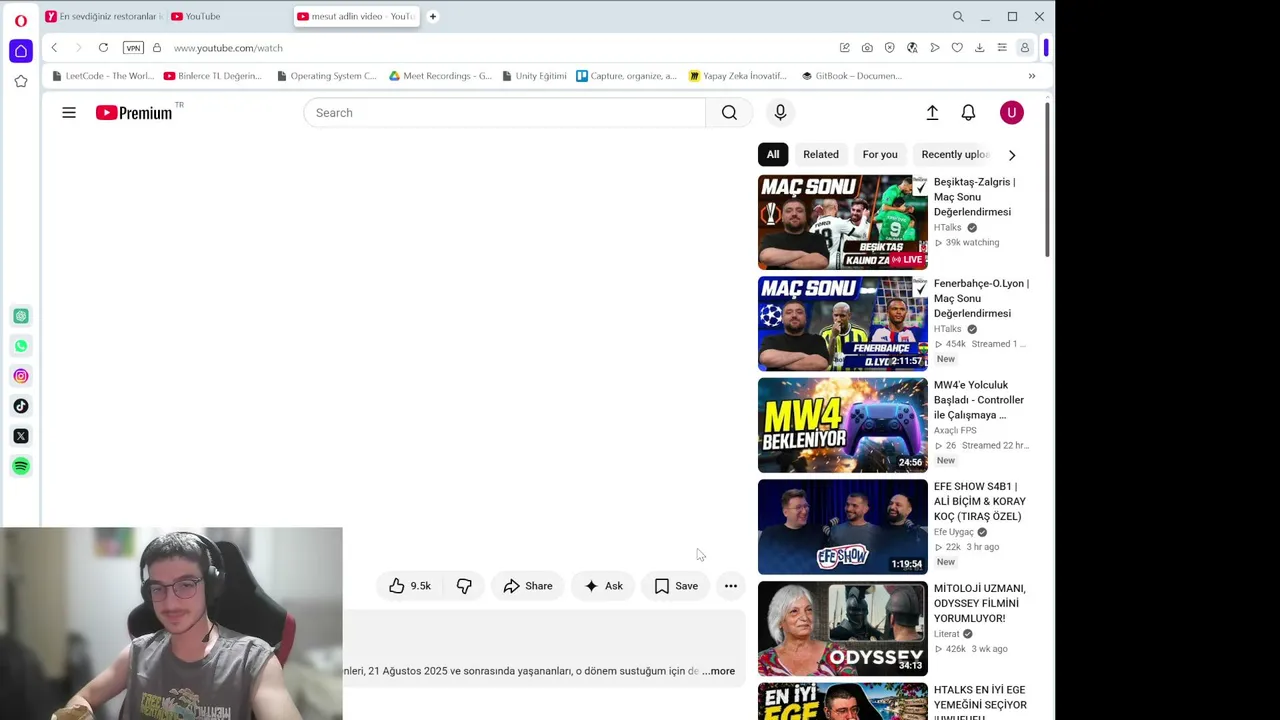This screenshot has width=1280, height=720.
Task: Open the ad blocker shield icon
Action: pos(889,48)
